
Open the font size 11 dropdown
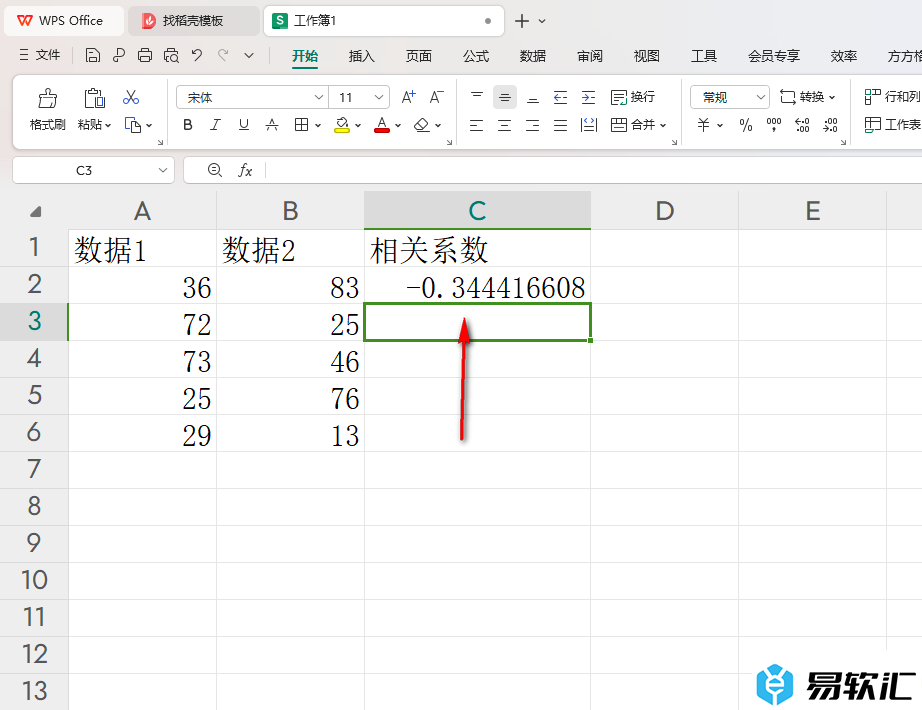pos(379,97)
